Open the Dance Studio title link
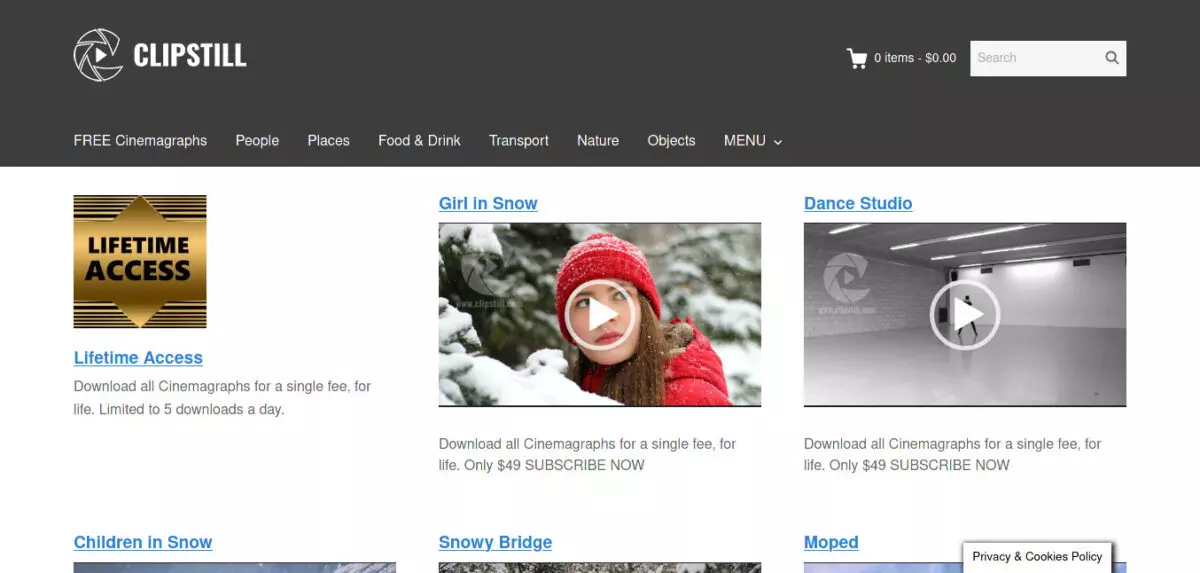The image size is (1200, 573). [x=858, y=203]
